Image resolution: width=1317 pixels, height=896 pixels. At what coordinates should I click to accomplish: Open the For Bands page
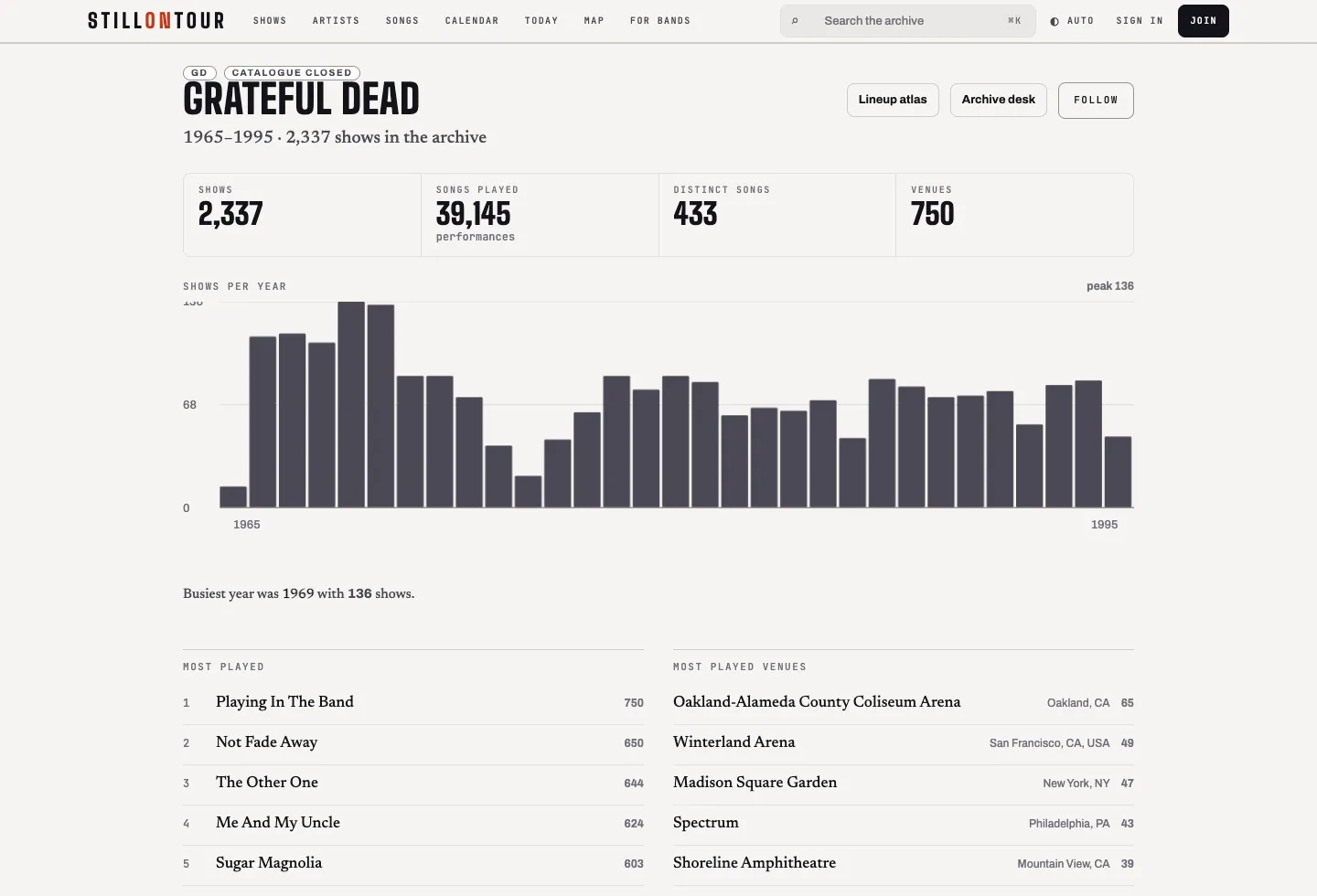click(x=660, y=21)
